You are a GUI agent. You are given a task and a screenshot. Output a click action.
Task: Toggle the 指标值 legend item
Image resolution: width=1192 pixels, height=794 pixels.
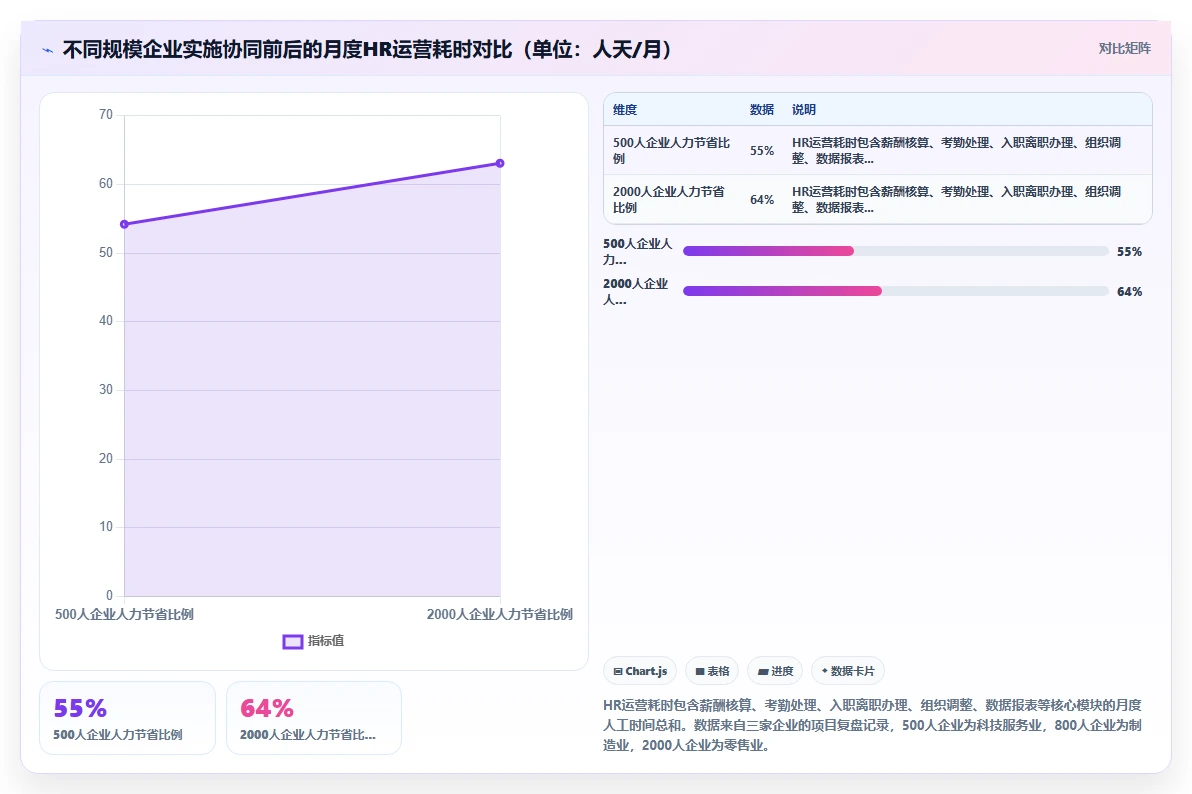tap(313, 641)
